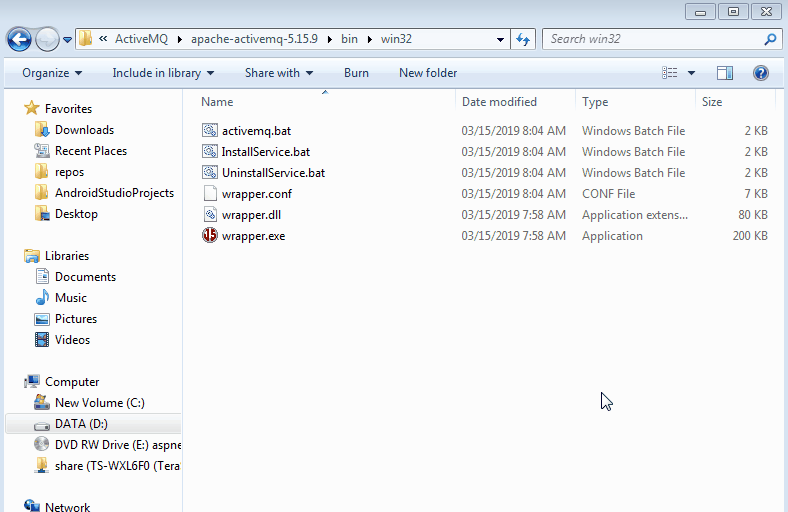
Task: Go back with the Back arrow button
Action: [x=19, y=39]
